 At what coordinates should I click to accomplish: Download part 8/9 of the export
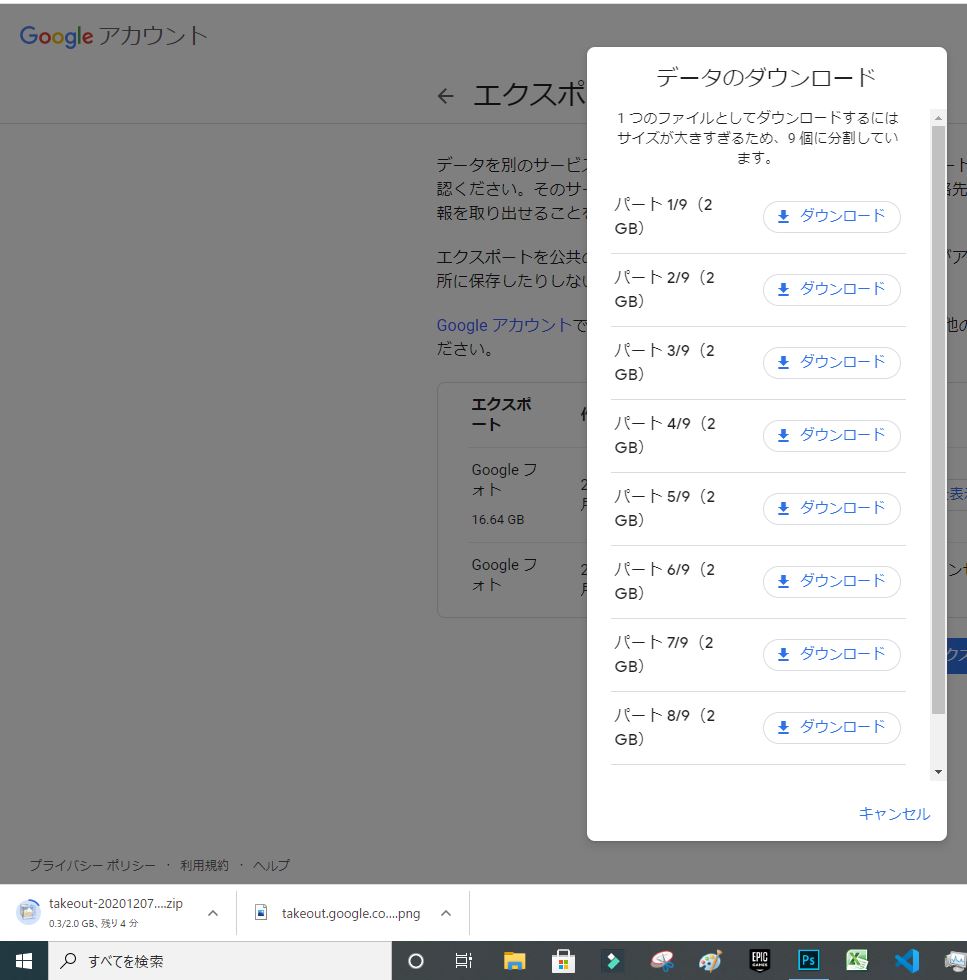pyautogui.click(x=831, y=728)
